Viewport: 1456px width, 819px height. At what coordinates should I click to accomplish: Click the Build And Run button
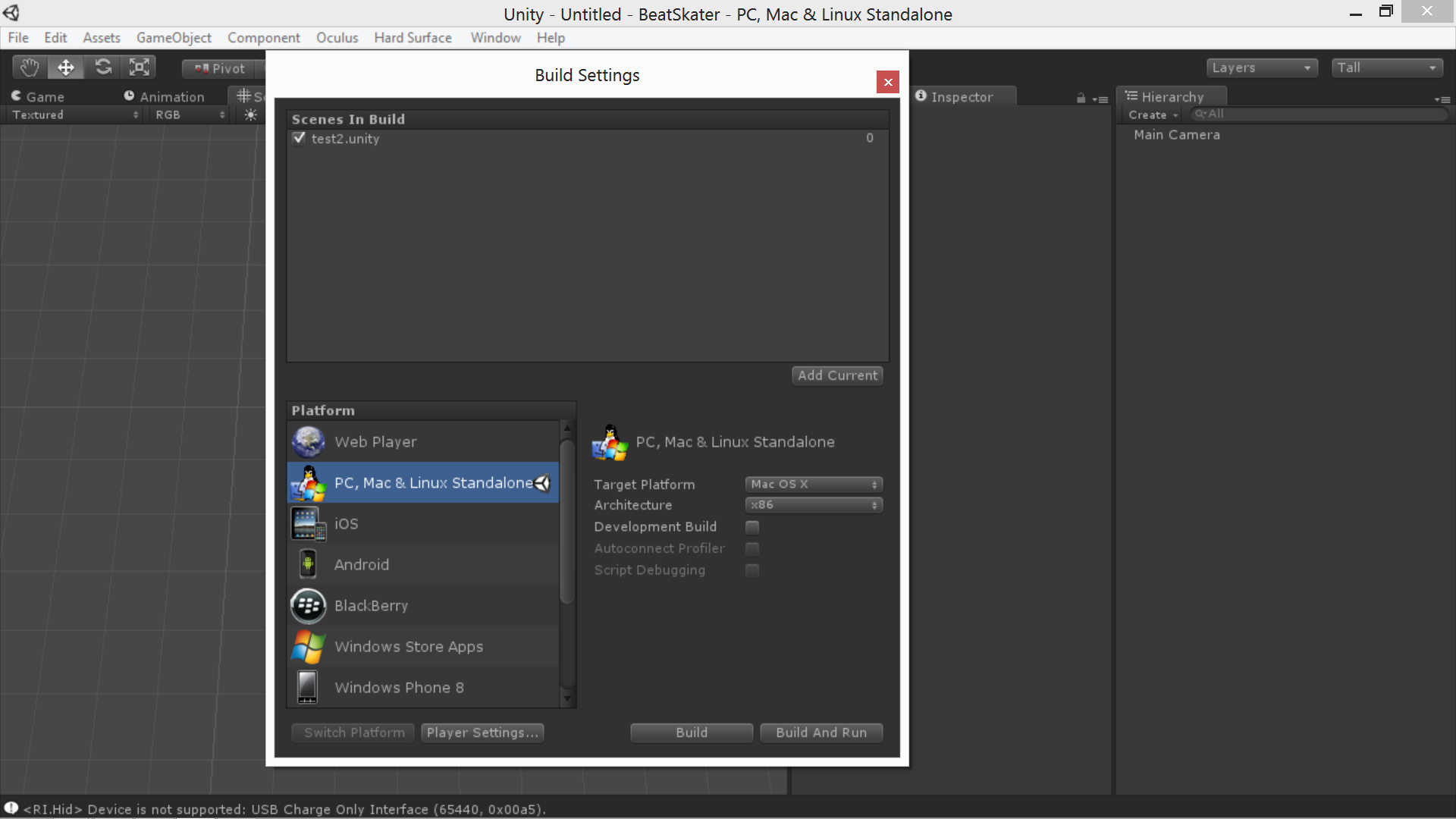pyautogui.click(x=821, y=733)
